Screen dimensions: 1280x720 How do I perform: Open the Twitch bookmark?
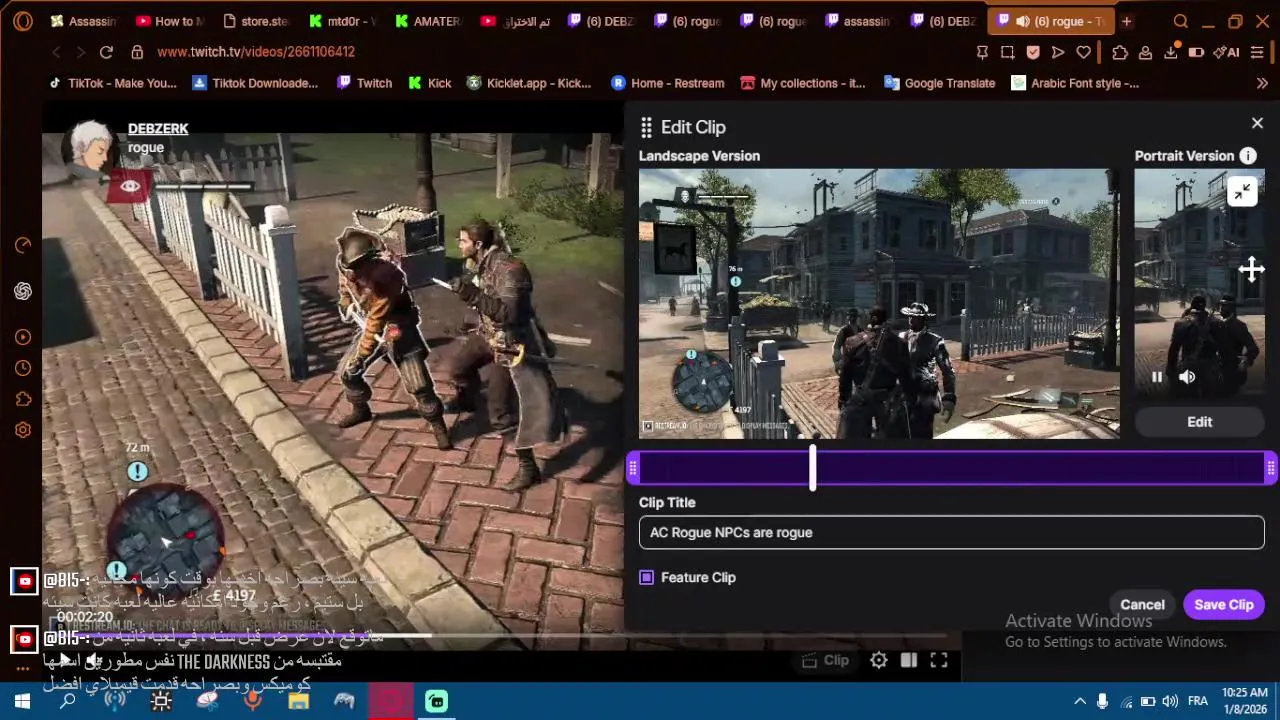[x=364, y=83]
